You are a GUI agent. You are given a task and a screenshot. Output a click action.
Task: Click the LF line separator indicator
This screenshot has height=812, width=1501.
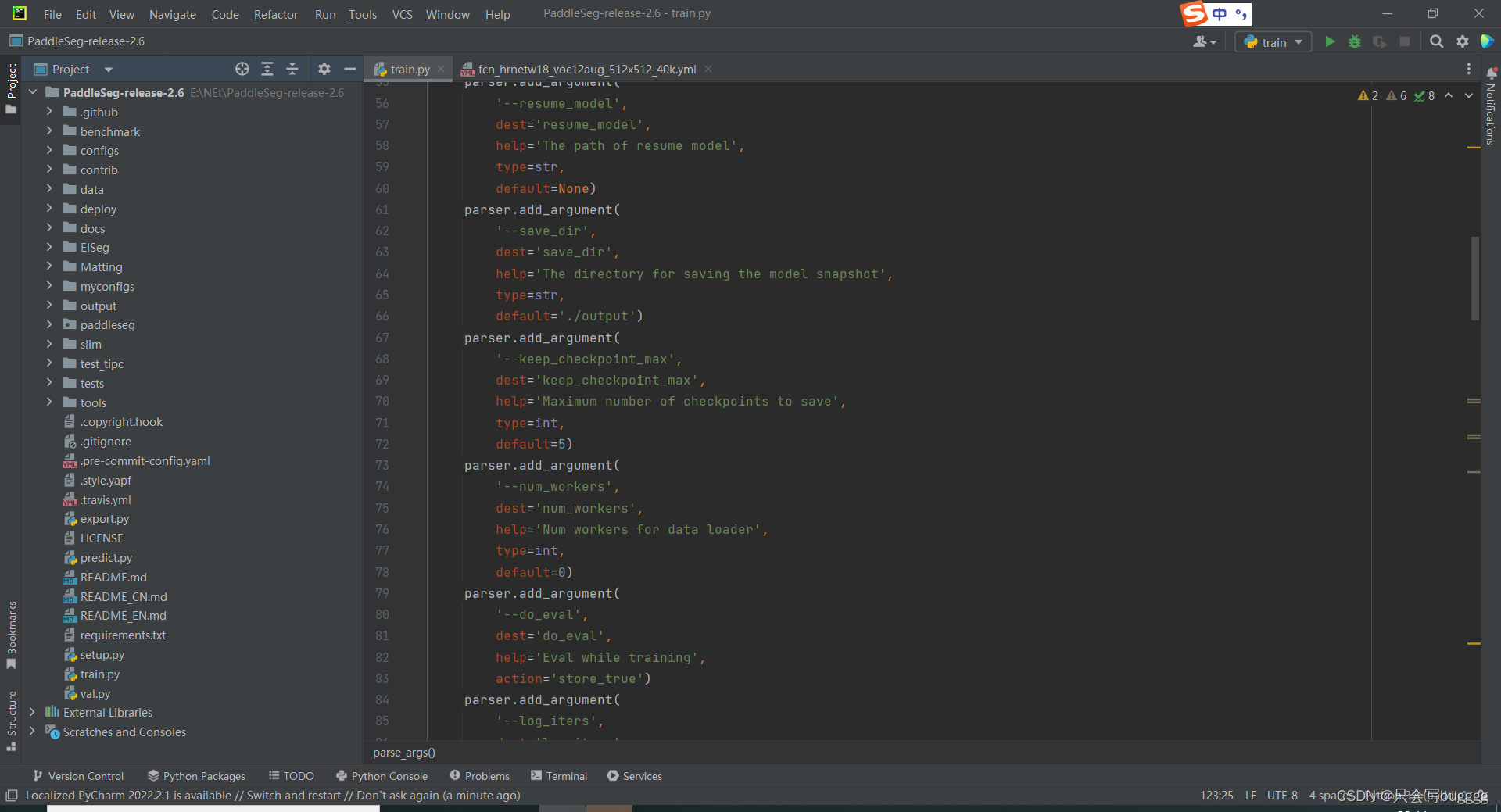[x=1251, y=796]
